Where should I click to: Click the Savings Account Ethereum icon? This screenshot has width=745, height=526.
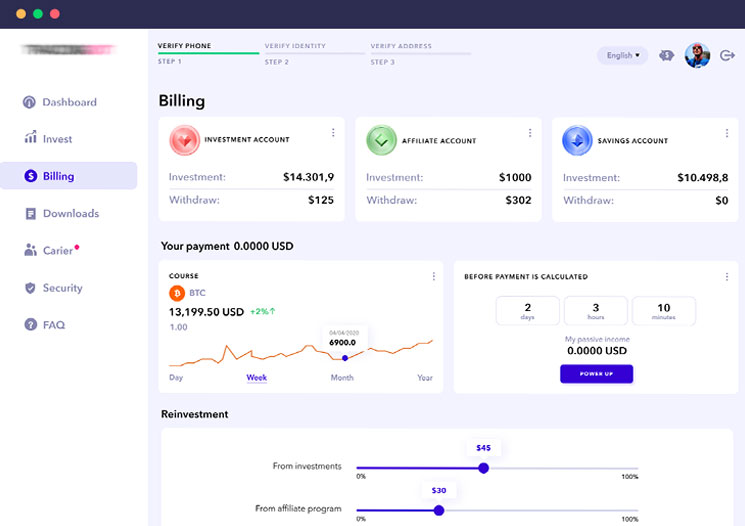[x=576, y=140]
